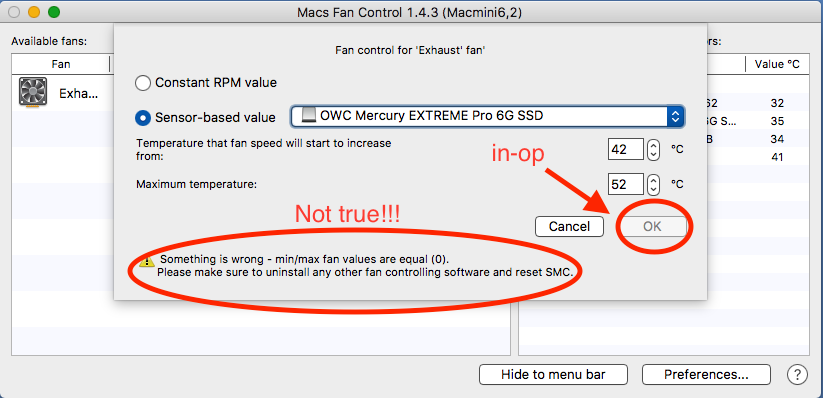Click the OK button in the dialog
Viewport: 823px width, 398px height.
pyautogui.click(x=652, y=226)
